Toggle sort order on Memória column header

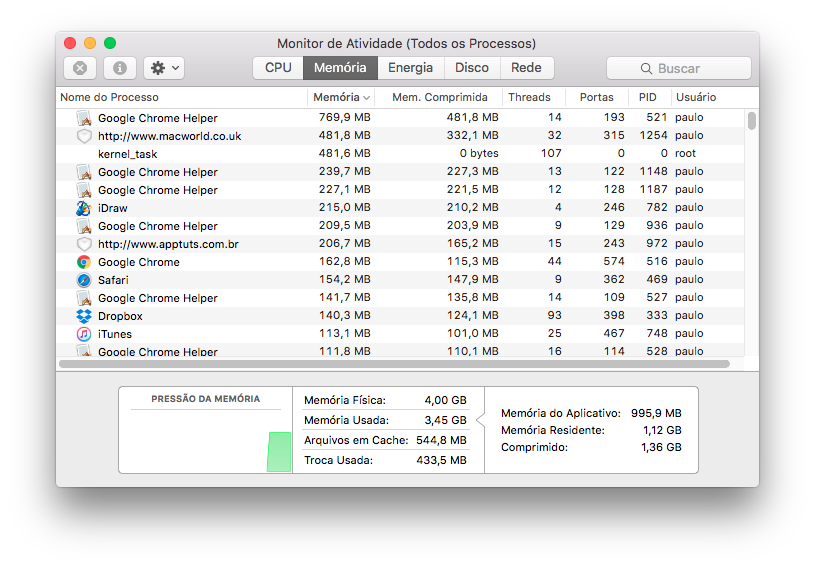tap(341, 97)
